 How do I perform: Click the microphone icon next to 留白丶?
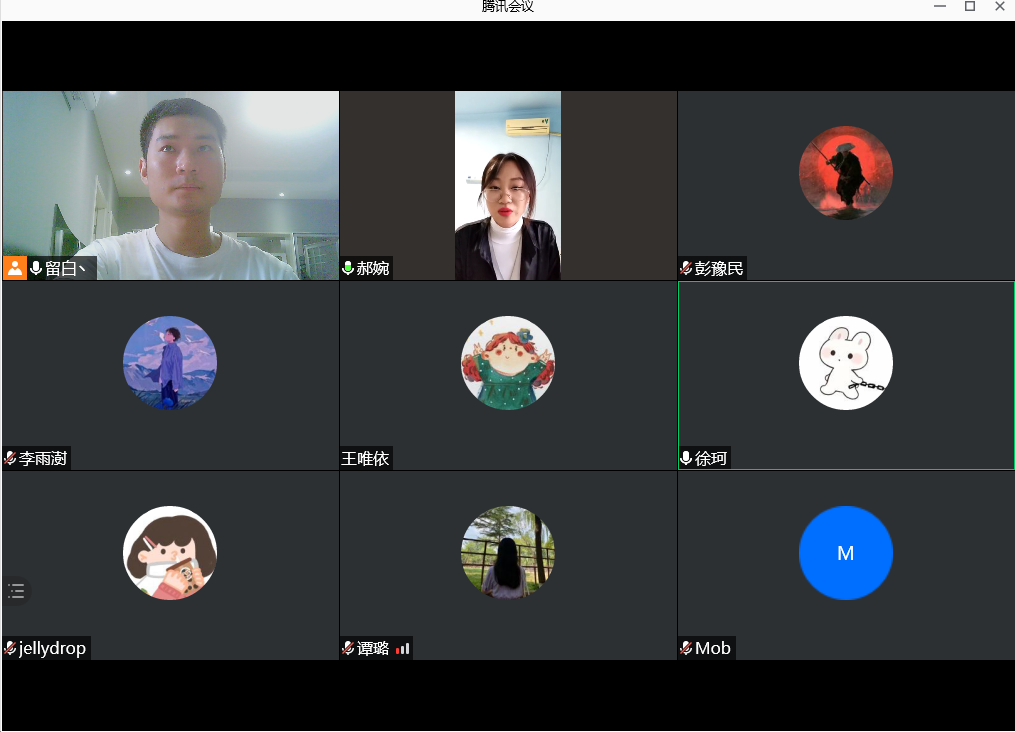click(x=36, y=268)
